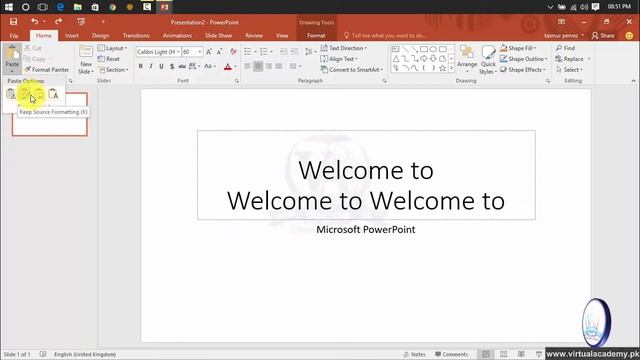Open the Section dropdown
Viewport: 640px width, 360px height.
(x=113, y=70)
